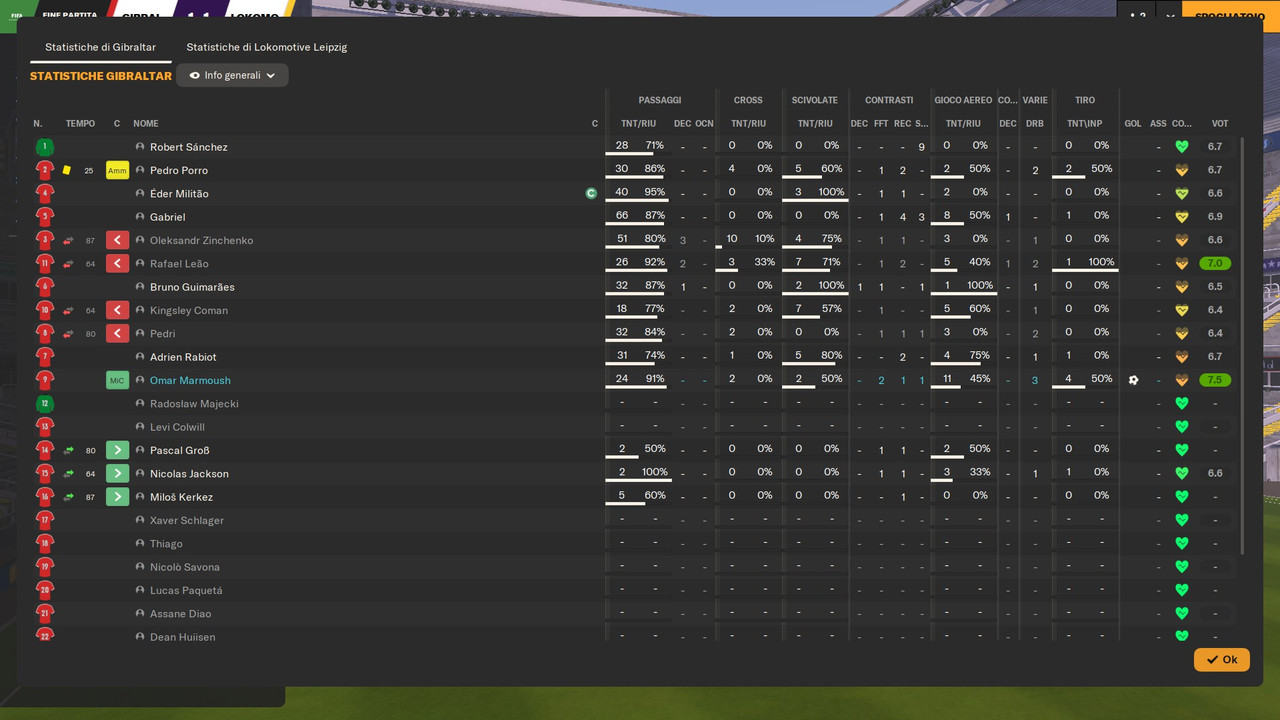Click Radoslaw Majecki's green number 12 shirt
Screen dimensions: 1280x720
coord(44,403)
